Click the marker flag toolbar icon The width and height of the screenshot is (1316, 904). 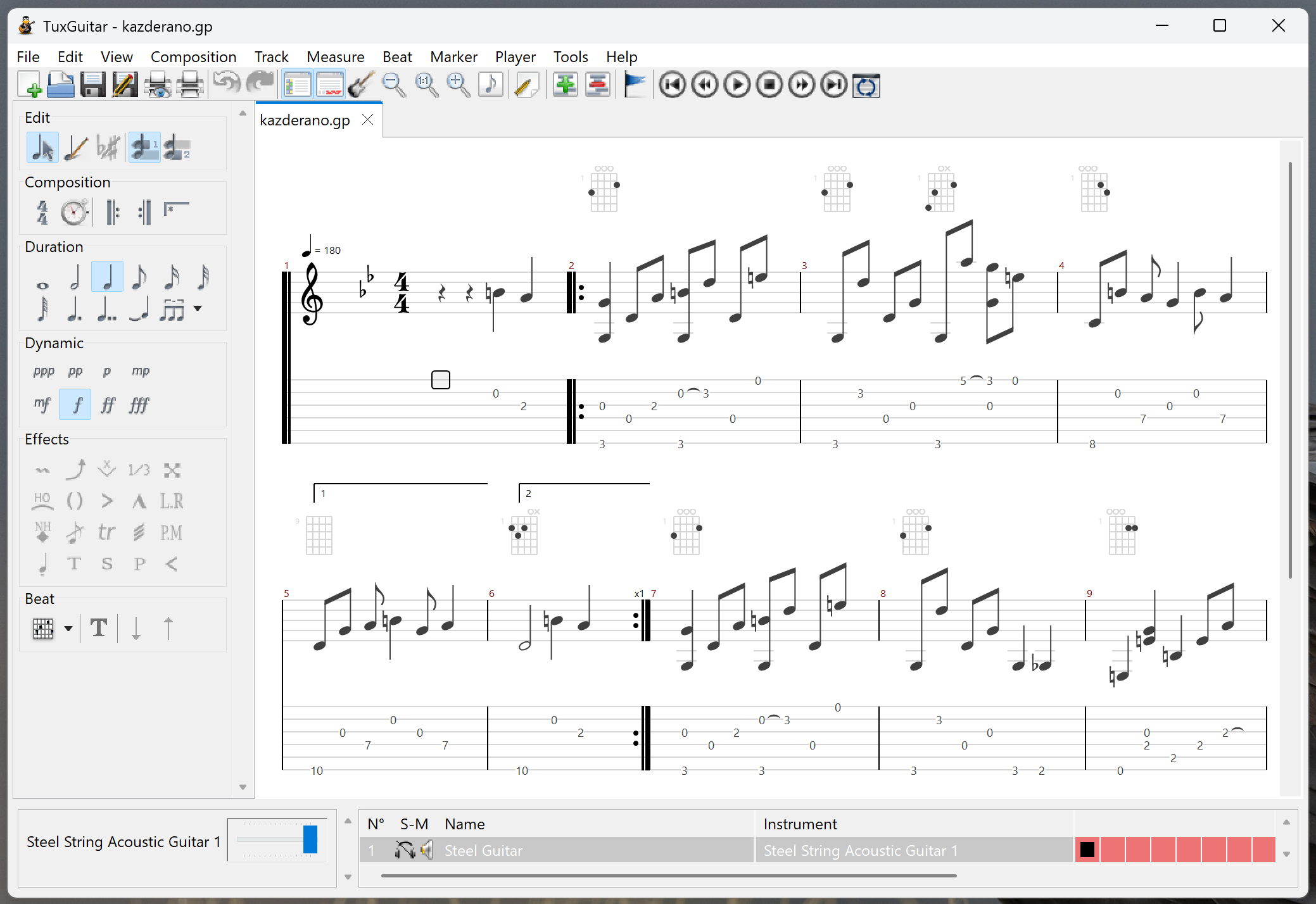tap(634, 85)
